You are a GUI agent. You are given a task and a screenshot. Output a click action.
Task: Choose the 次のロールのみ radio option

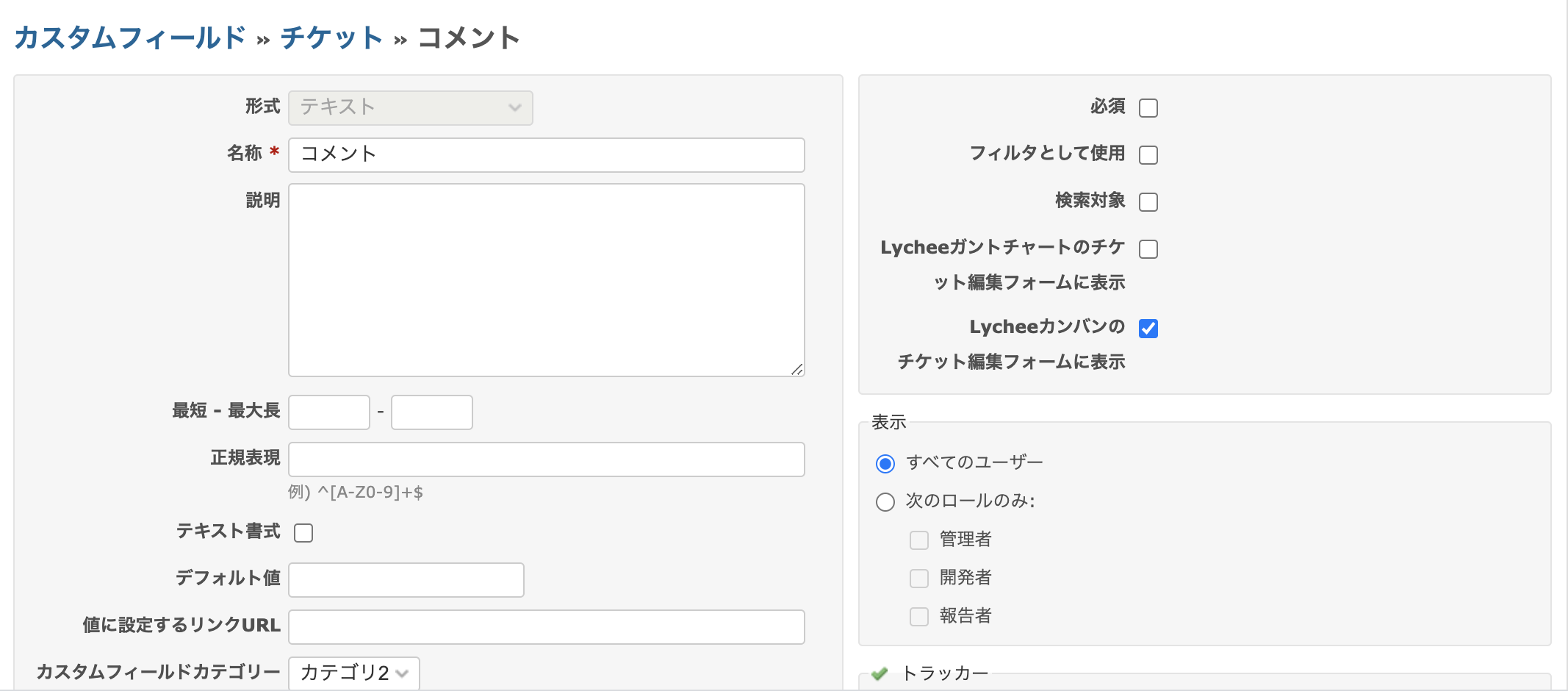tap(885, 502)
